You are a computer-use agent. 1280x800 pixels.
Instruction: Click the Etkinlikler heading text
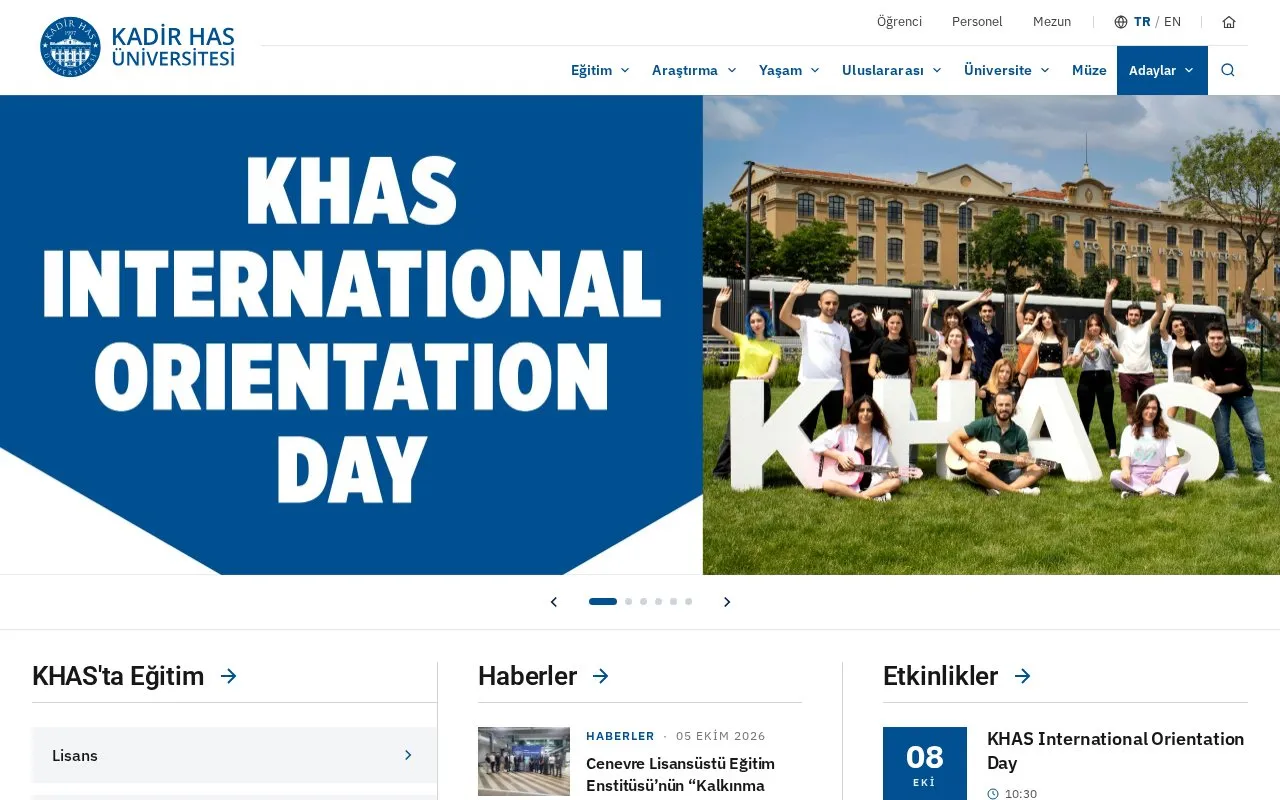click(x=940, y=676)
